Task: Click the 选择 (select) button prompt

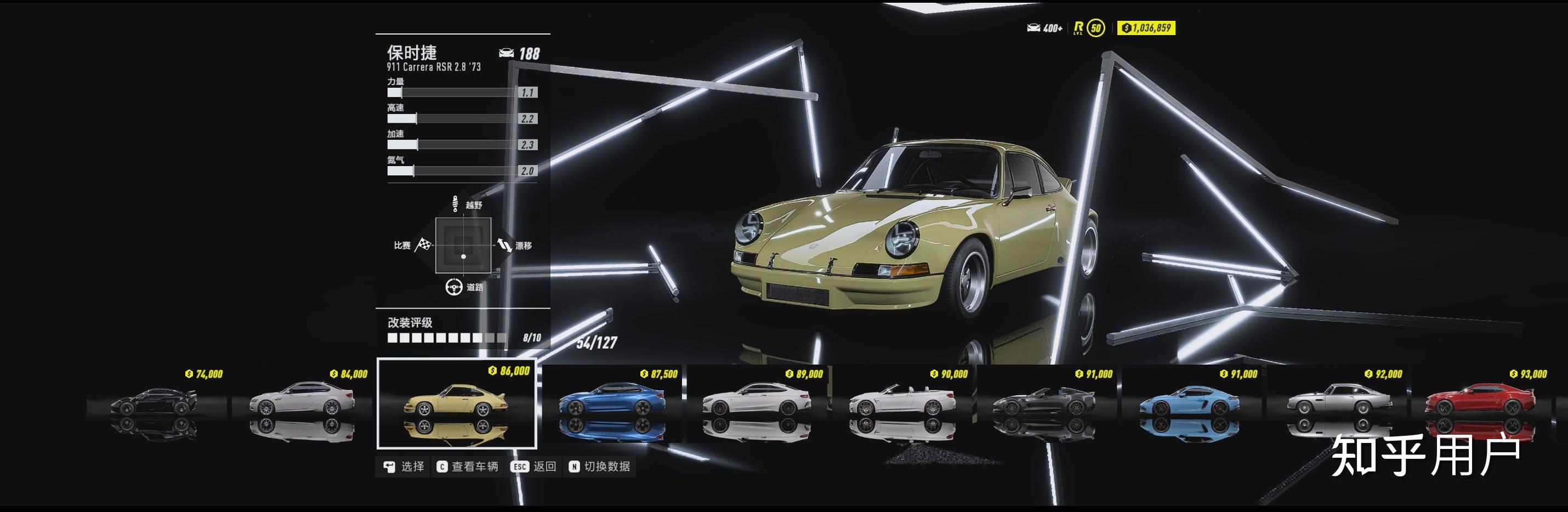Action: coord(404,467)
